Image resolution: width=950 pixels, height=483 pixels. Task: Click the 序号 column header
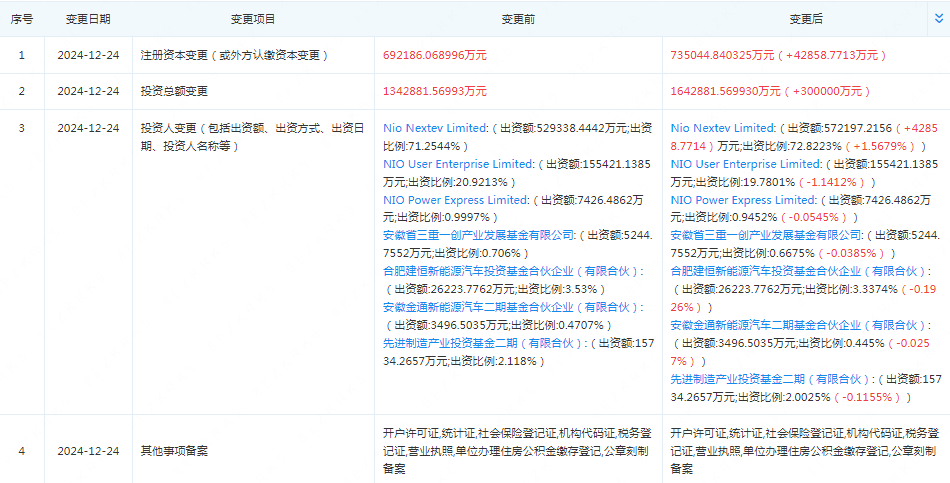[x=22, y=19]
